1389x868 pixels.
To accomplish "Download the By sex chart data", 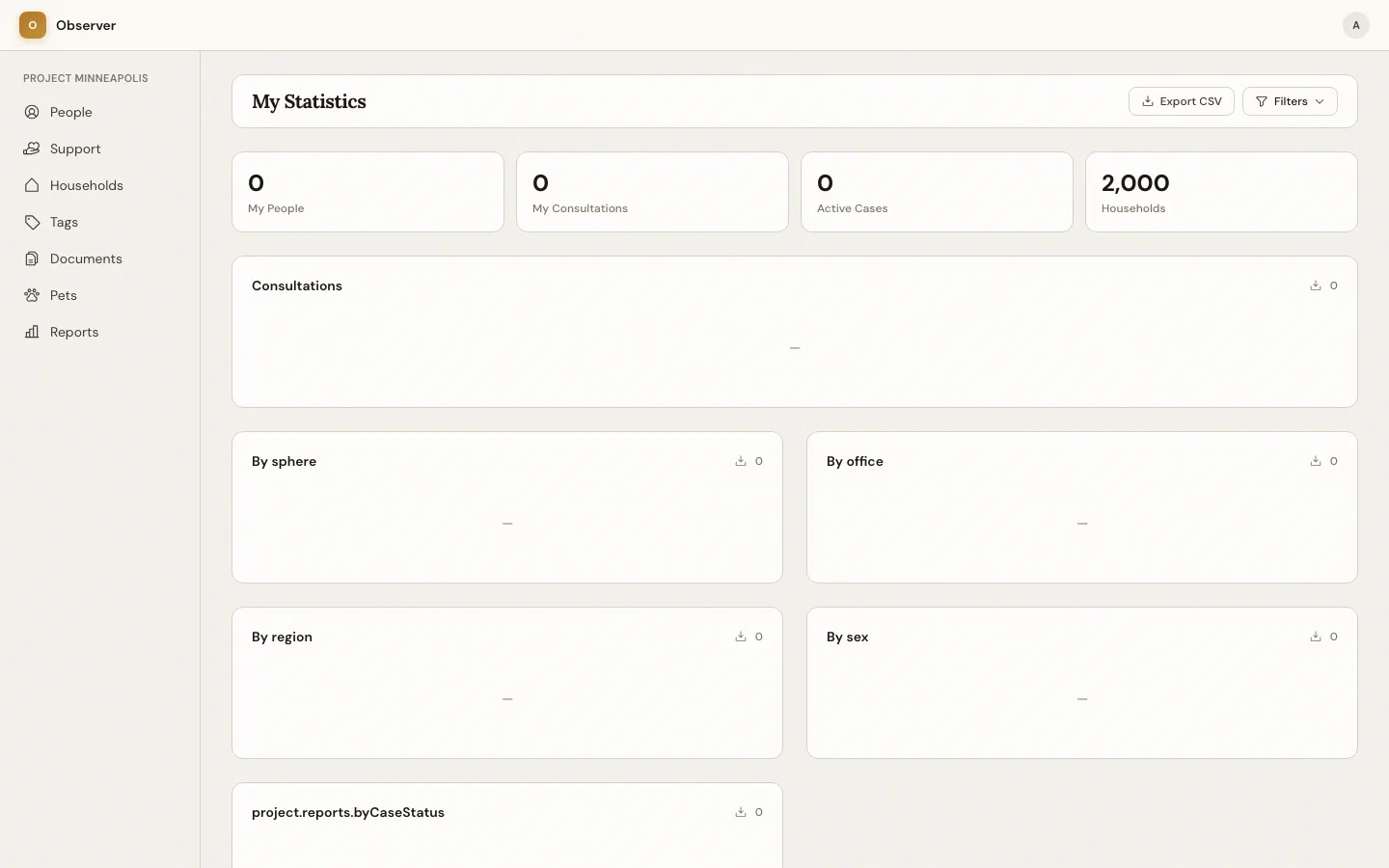I will [1316, 637].
